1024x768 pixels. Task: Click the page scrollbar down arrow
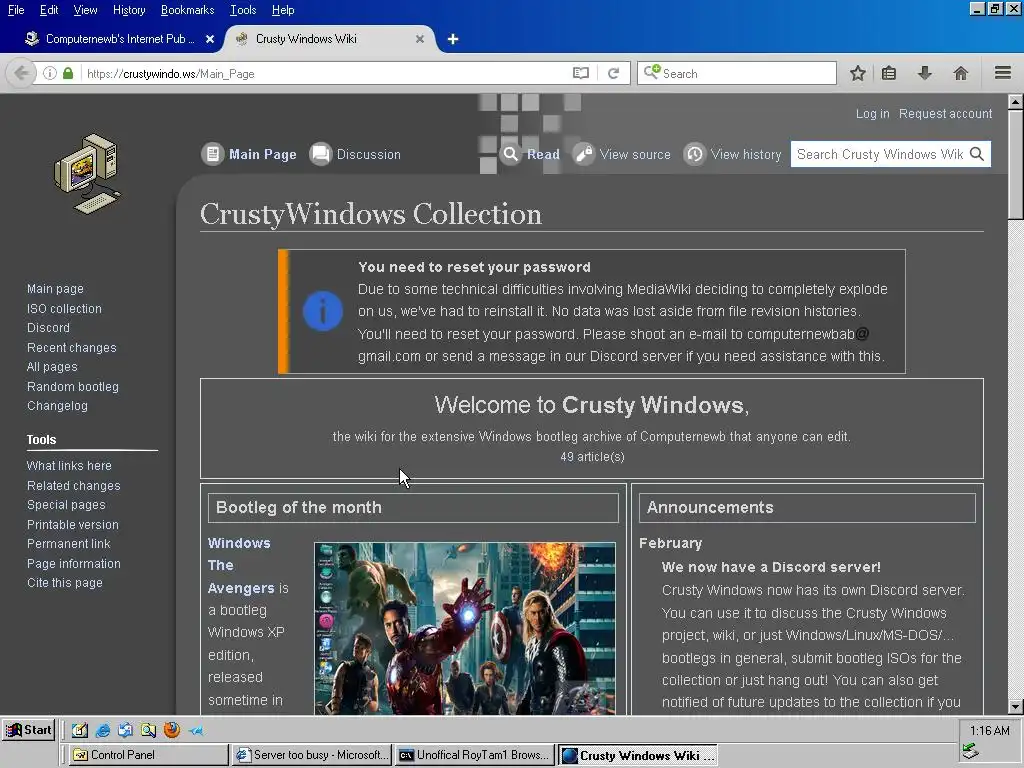pos(1016,707)
